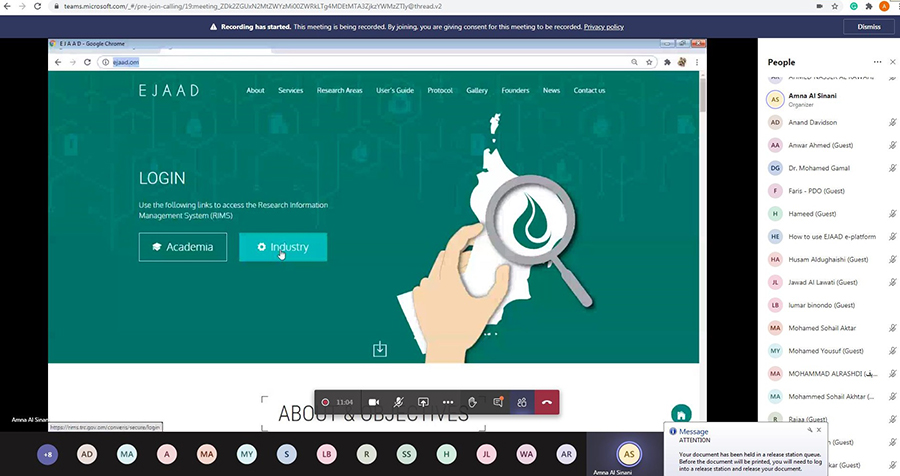Select Amna Al Sinani in People list
The height and width of the screenshot is (476, 900).
point(831,99)
